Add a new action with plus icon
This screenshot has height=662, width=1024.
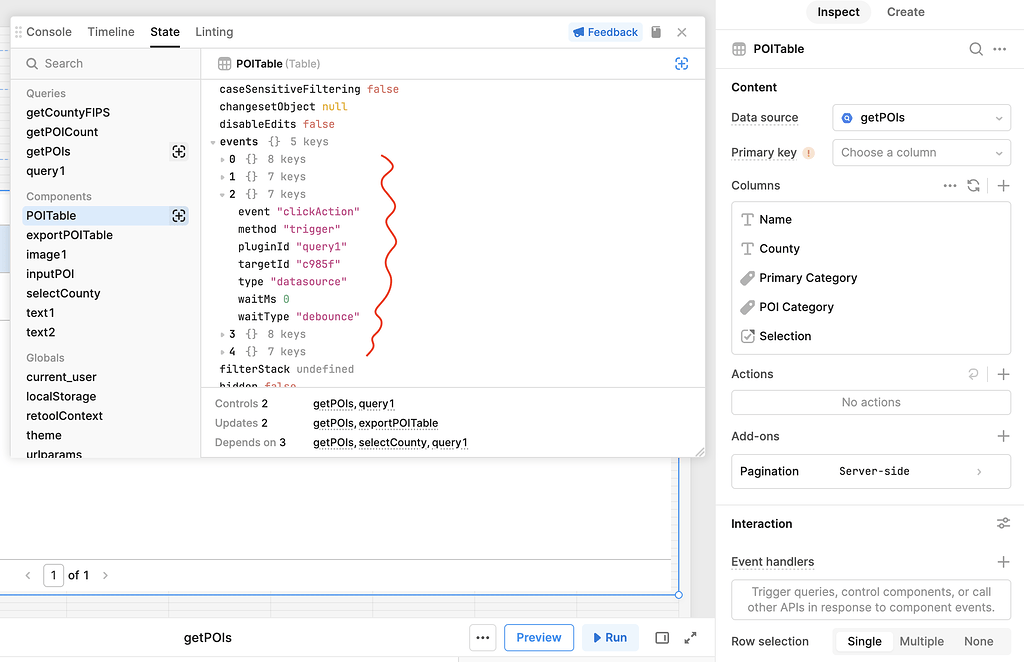click(1004, 374)
